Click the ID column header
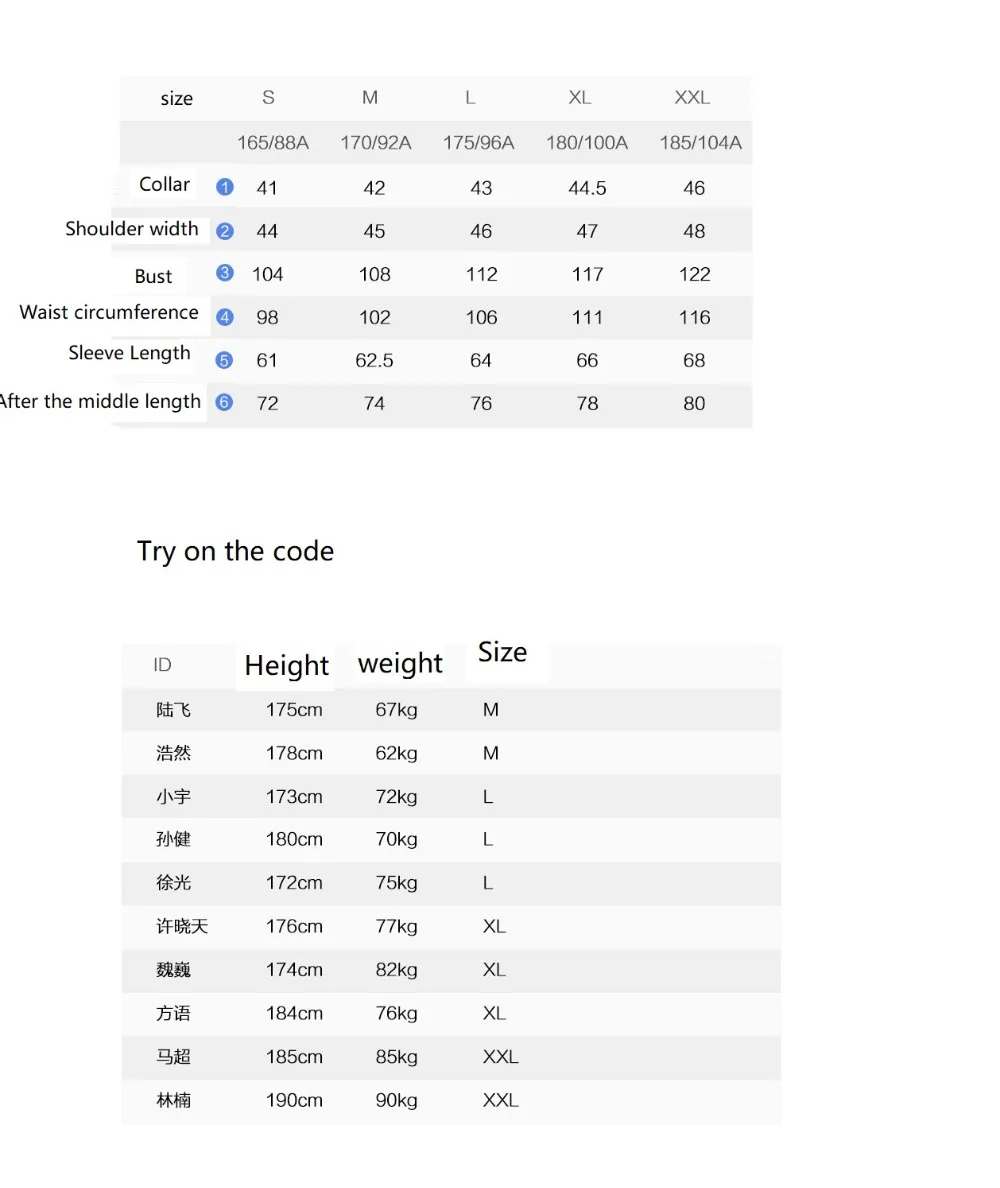The height and width of the screenshot is (1188, 1000). [162, 664]
